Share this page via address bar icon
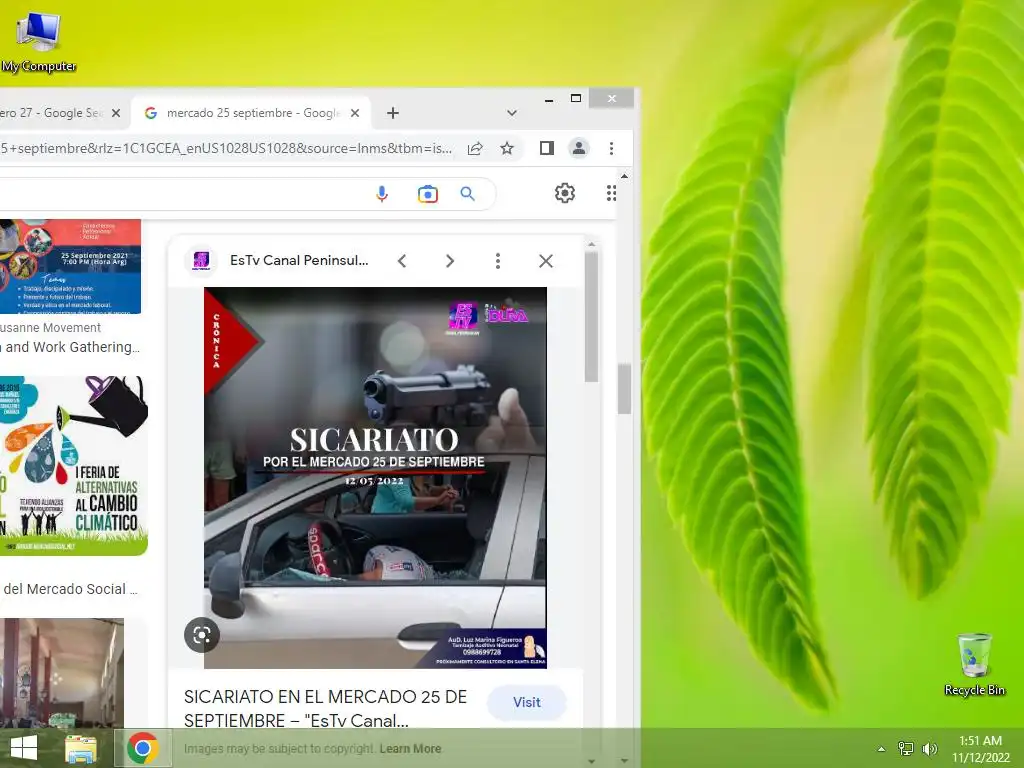Image resolution: width=1024 pixels, height=768 pixels. pyautogui.click(x=475, y=148)
